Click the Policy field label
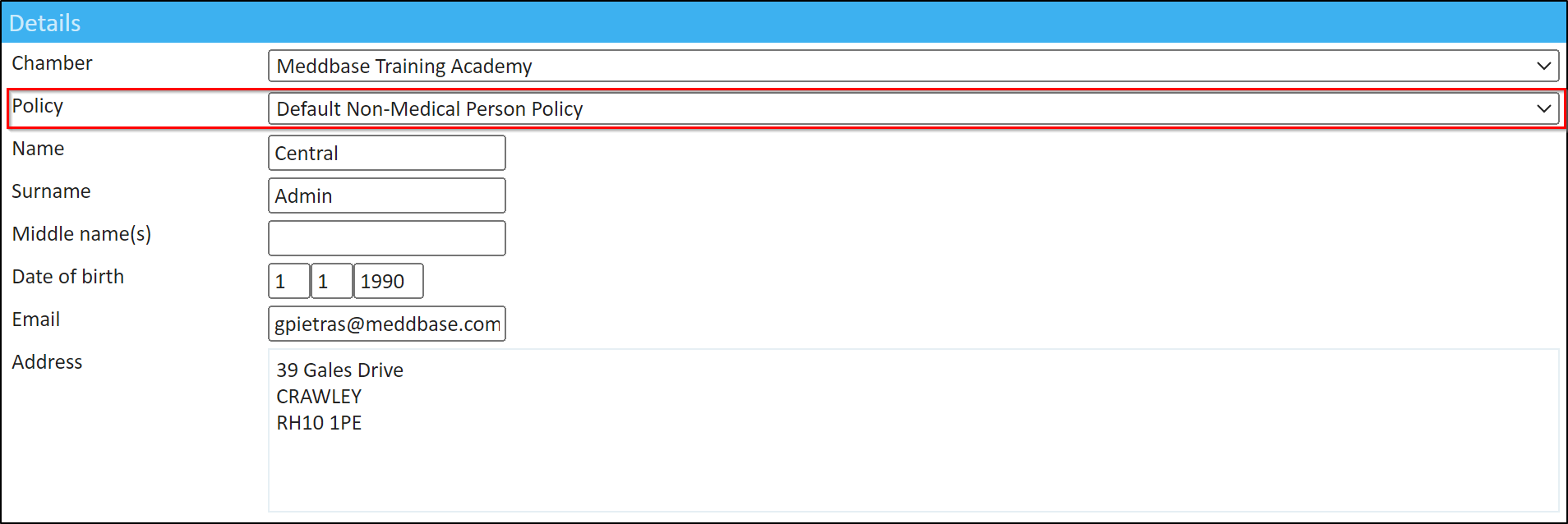 [x=38, y=106]
